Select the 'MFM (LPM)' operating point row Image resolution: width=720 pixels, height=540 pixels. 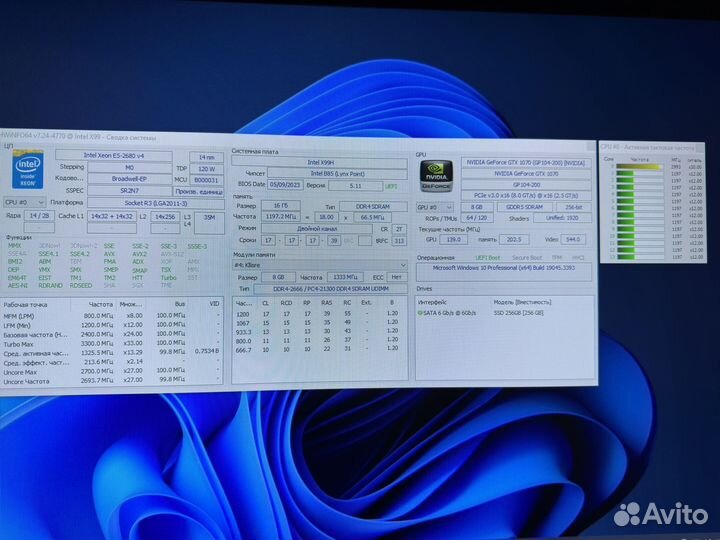pyautogui.click(x=112, y=316)
